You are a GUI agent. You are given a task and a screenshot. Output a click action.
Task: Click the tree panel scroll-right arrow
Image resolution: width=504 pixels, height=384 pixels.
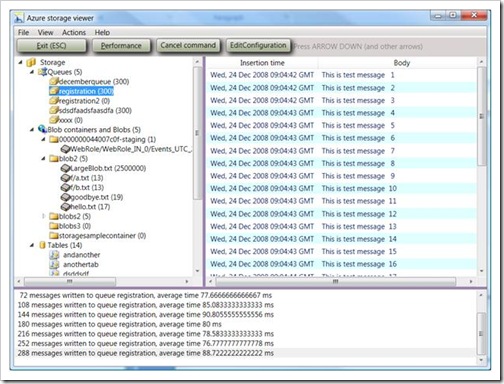pos(187,282)
